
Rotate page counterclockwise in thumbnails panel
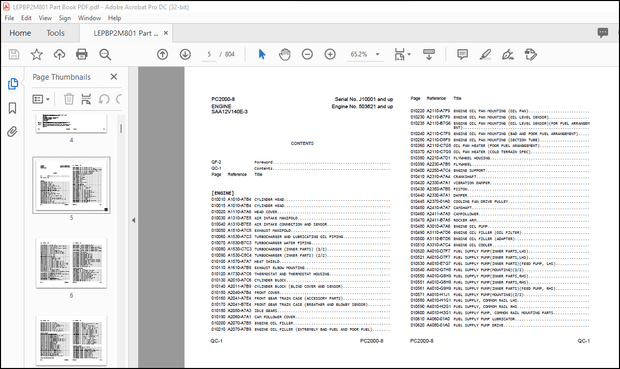click(104, 99)
